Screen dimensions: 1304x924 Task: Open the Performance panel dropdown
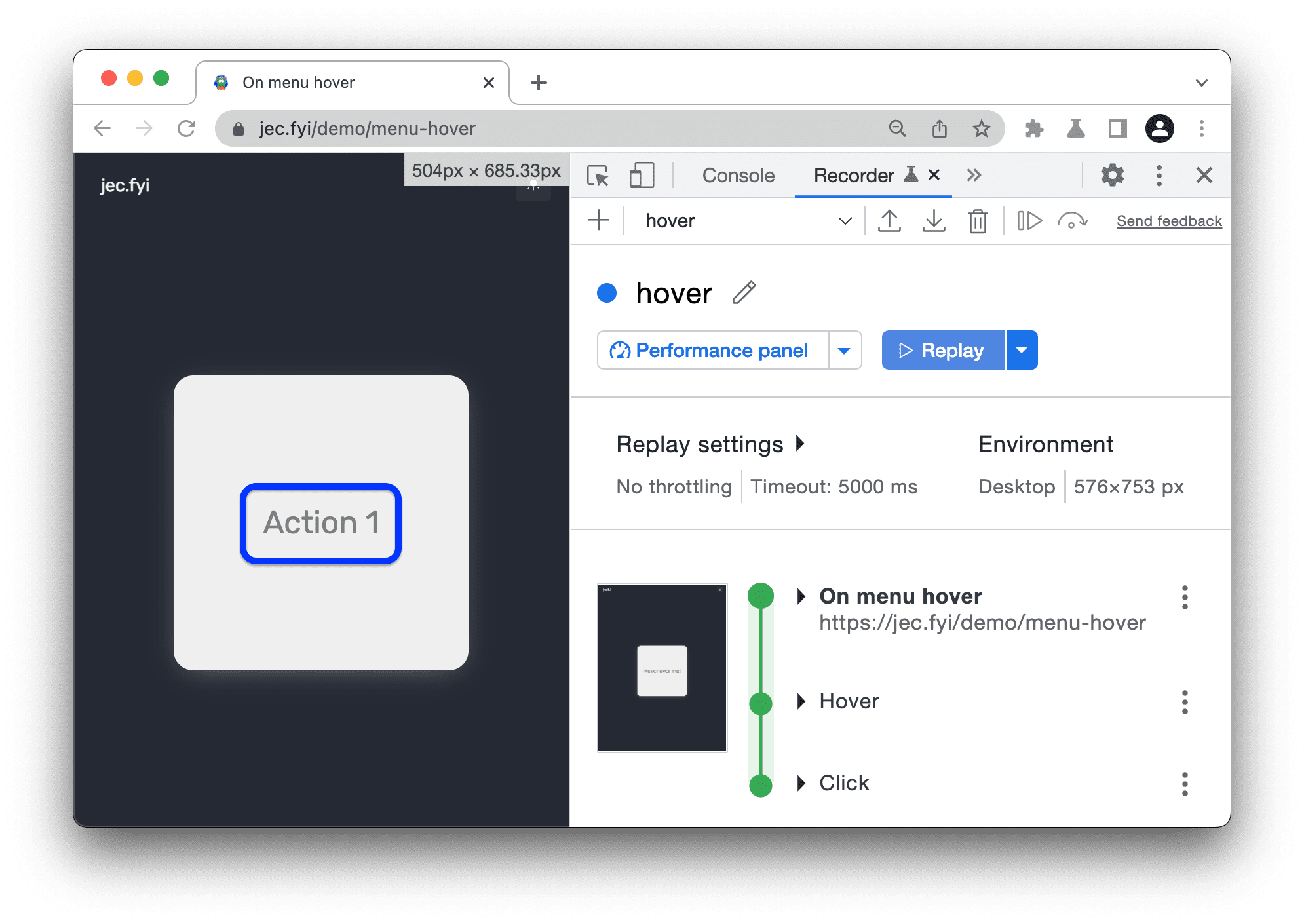845,350
